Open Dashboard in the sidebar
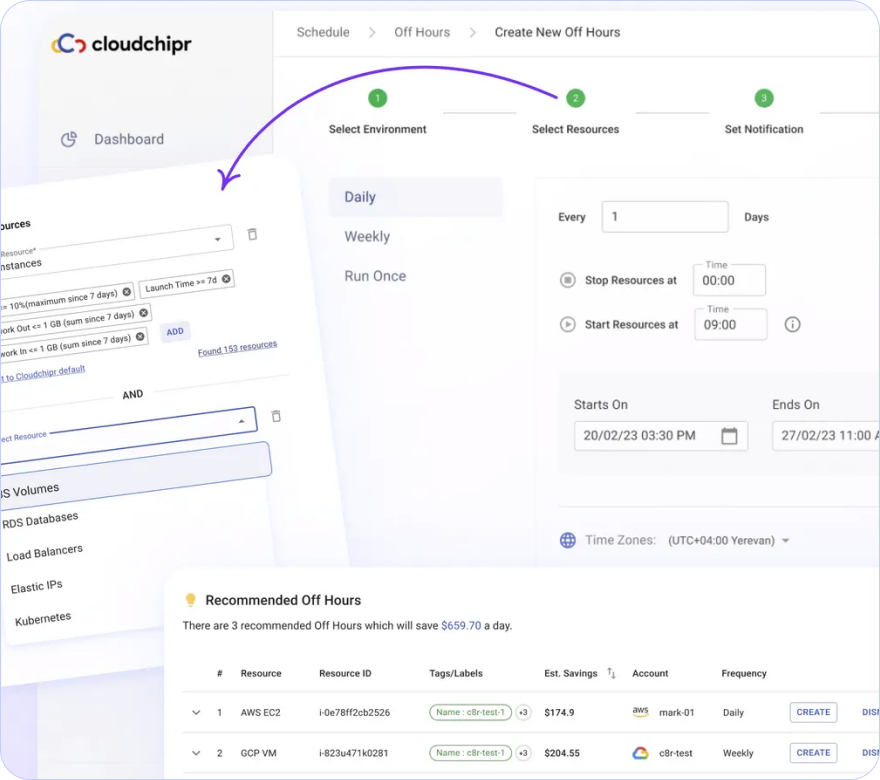 [129, 139]
